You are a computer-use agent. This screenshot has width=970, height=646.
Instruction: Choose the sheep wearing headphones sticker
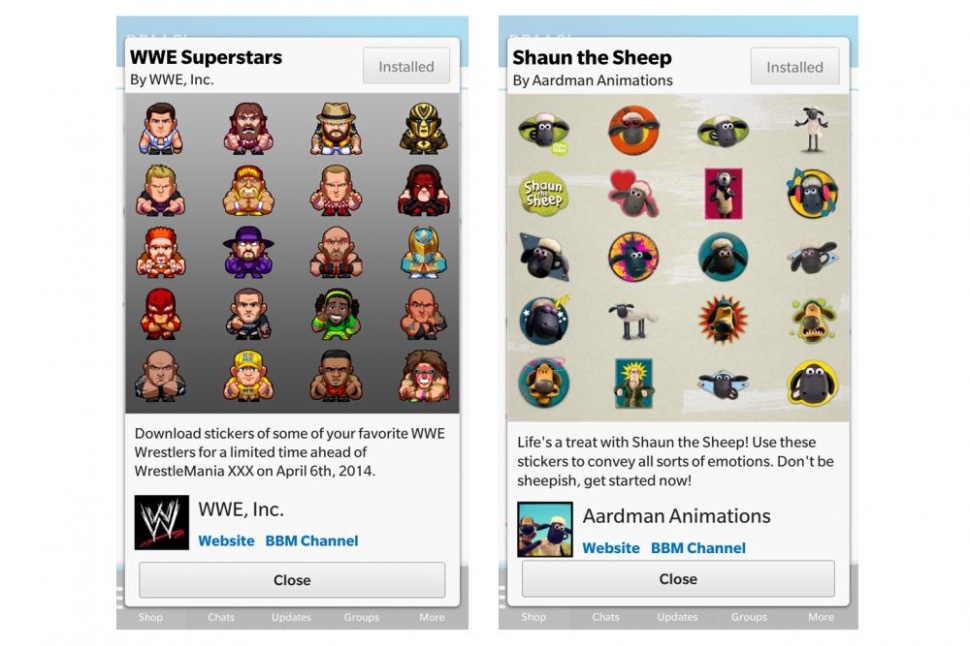(812, 193)
